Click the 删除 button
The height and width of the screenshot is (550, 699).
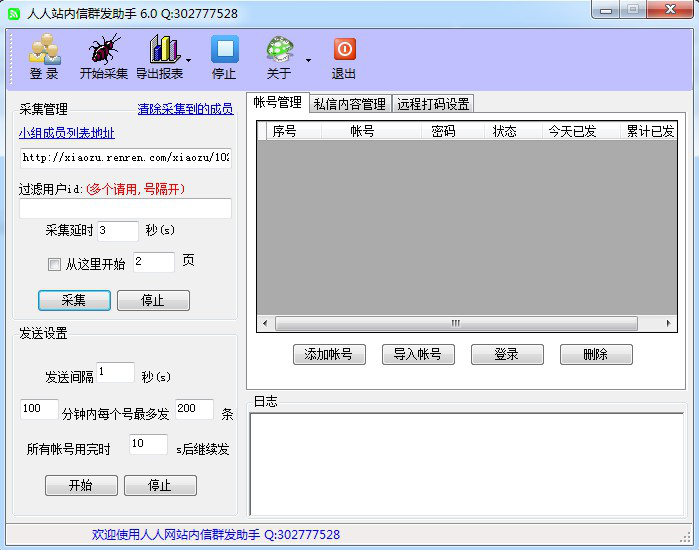[596, 354]
